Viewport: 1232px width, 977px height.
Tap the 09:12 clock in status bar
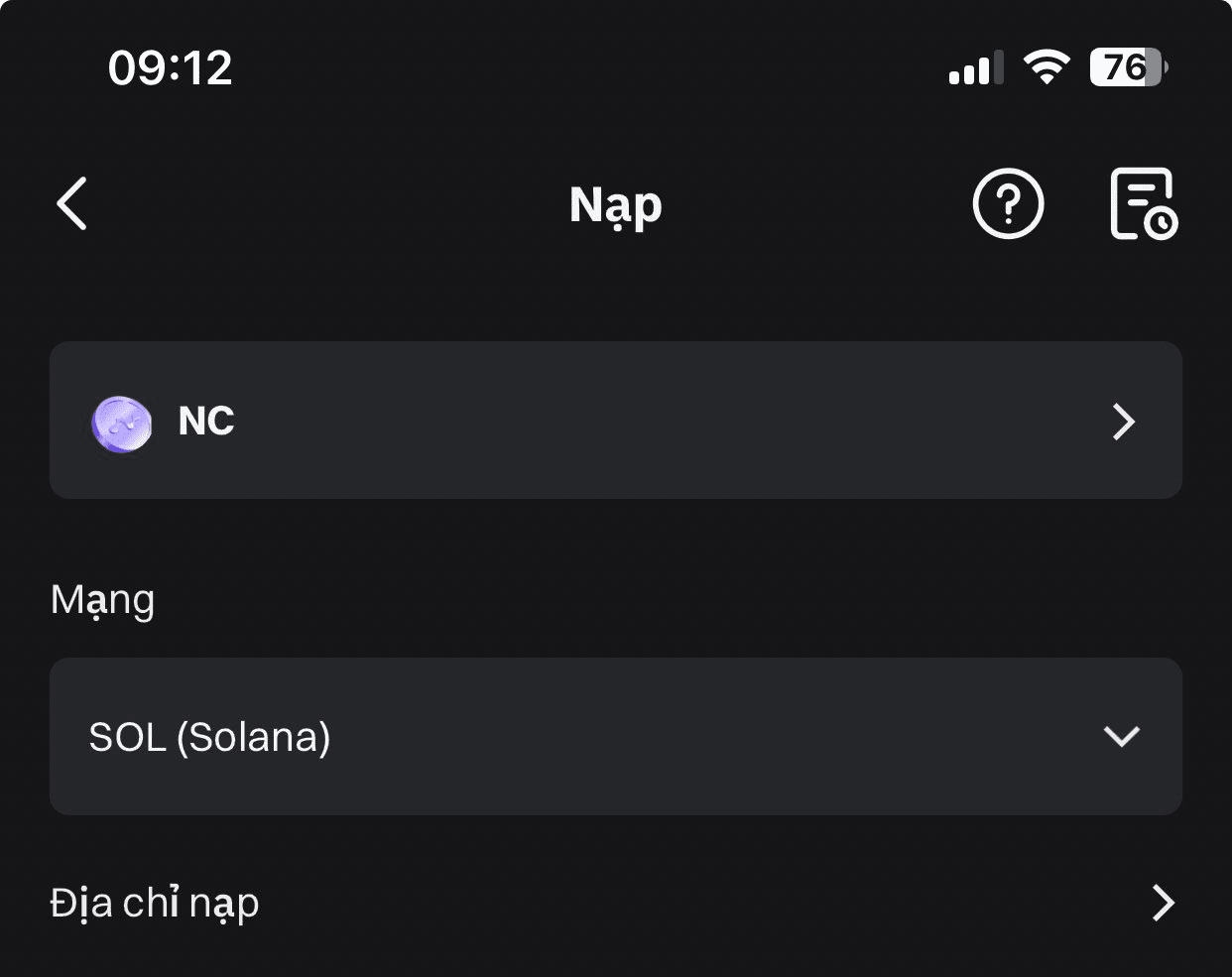pyautogui.click(x=170, y=68)
